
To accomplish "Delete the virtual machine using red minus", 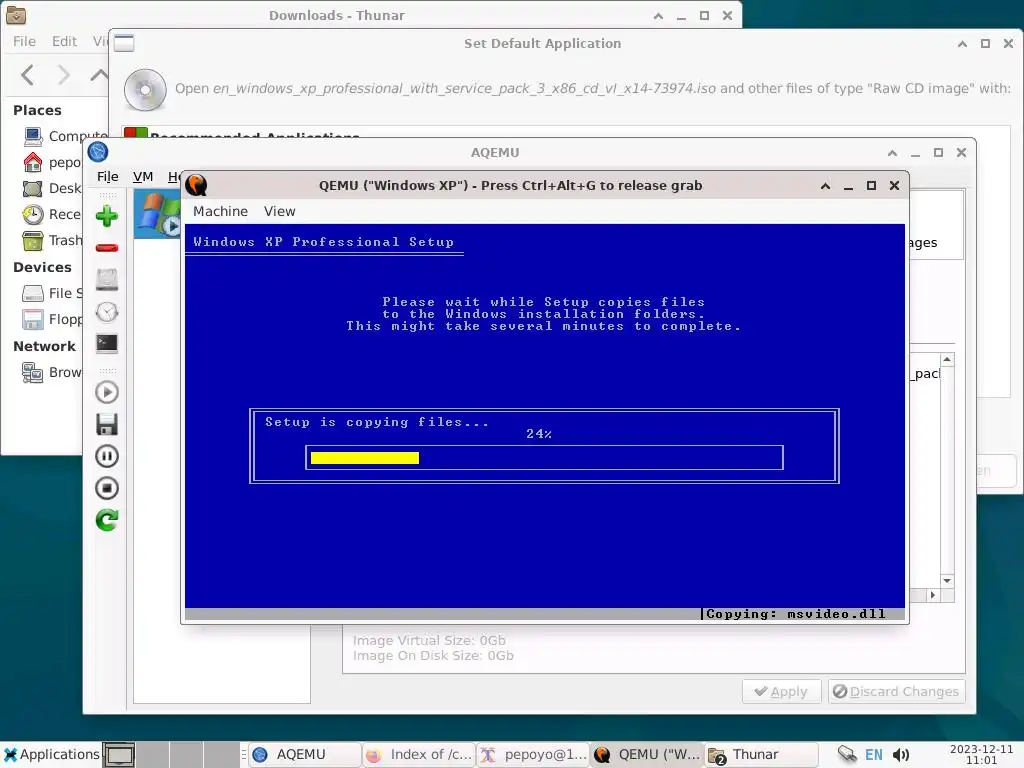I will [106, 248].
